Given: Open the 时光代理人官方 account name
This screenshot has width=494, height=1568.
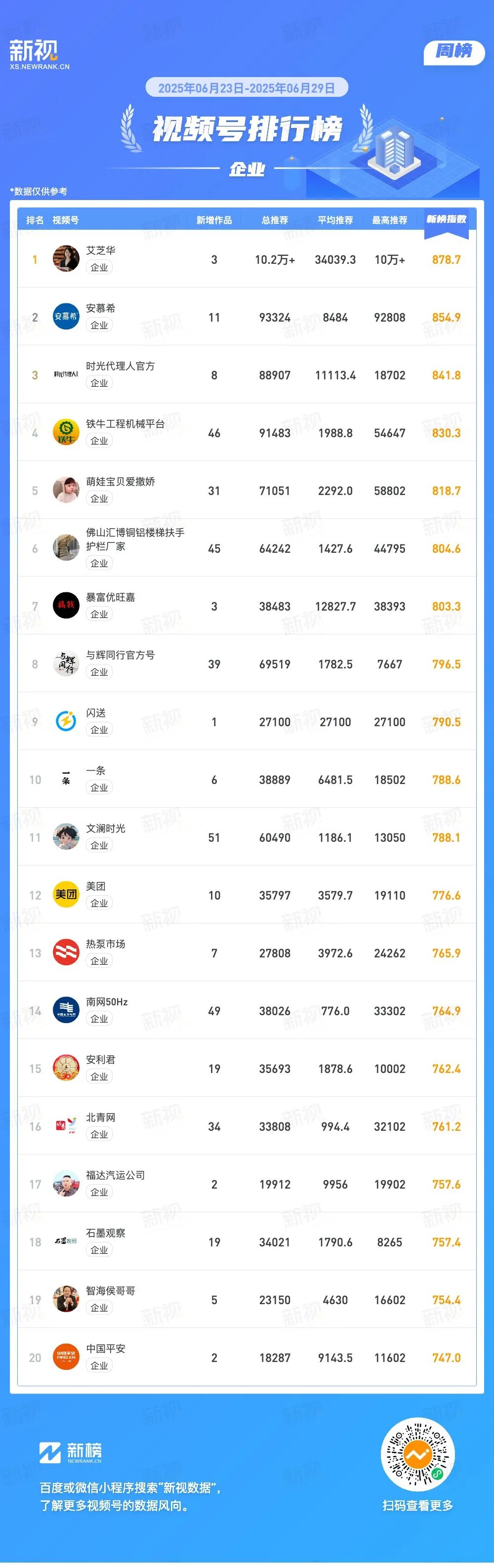Looking at the screenshot, I should coord(121,366).
